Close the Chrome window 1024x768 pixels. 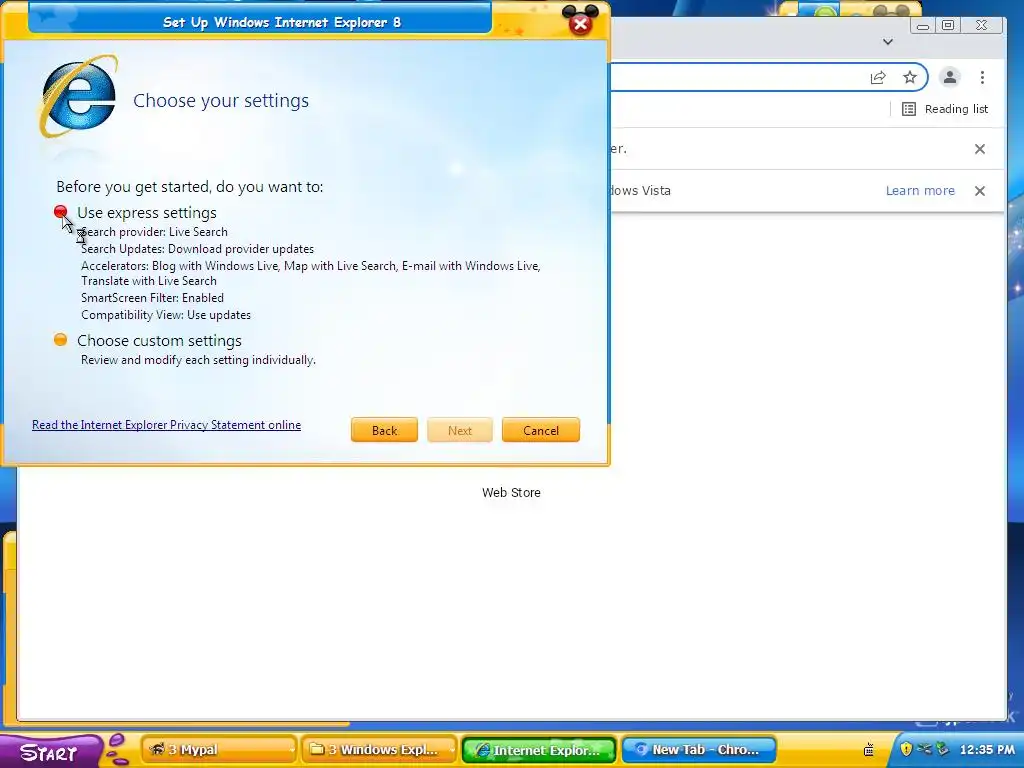click(x=982, y=25)
